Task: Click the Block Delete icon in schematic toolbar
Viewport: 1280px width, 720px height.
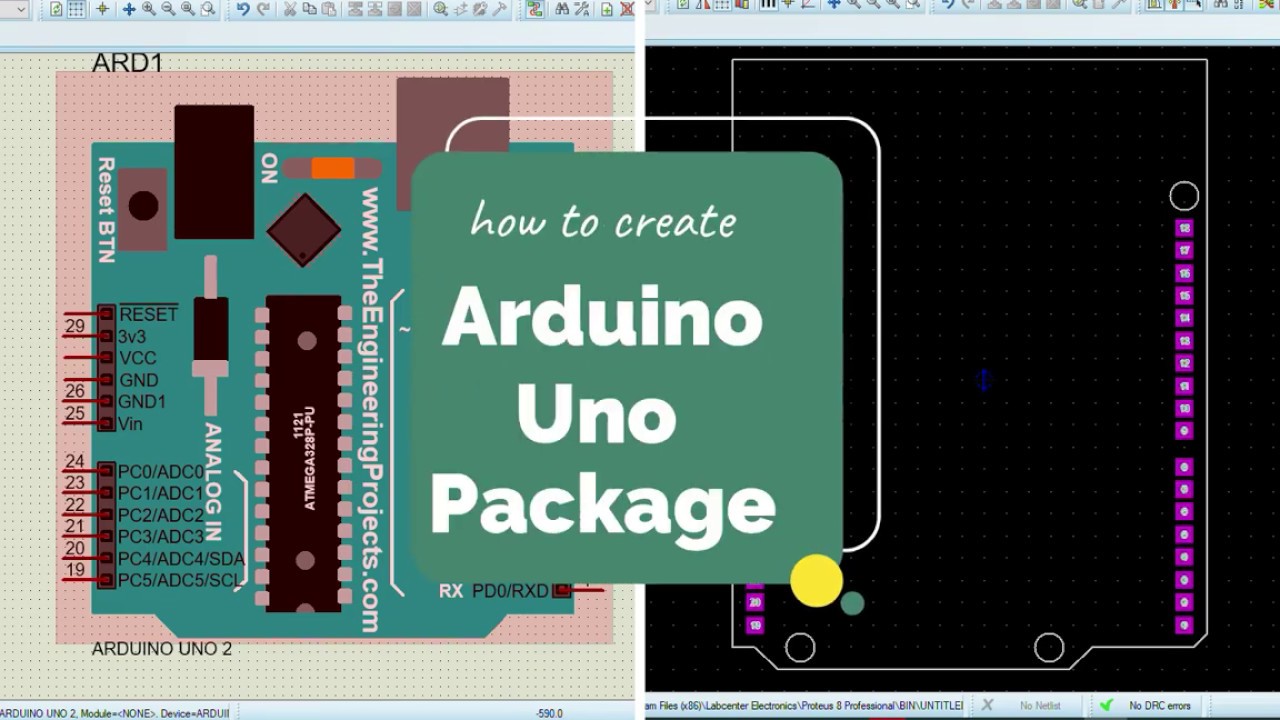Action: 414,9
